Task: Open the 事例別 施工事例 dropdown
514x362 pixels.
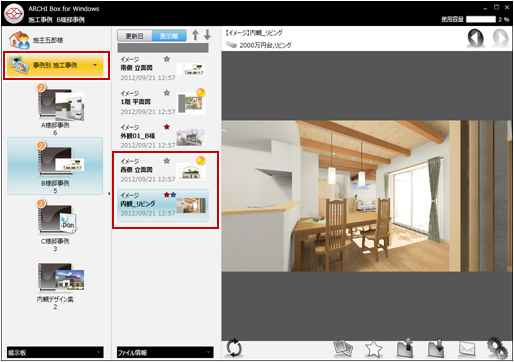Action: coord(56,65)
